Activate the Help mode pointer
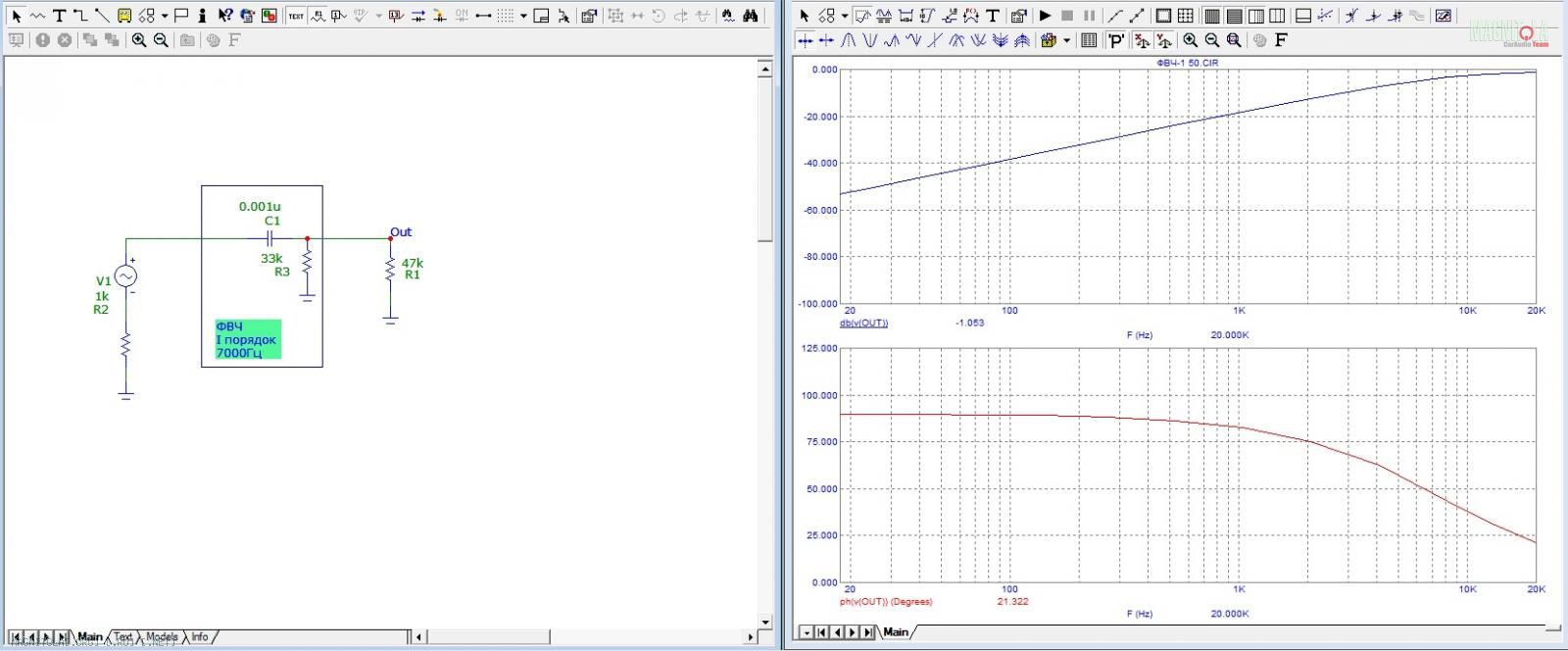 point(224,16)
